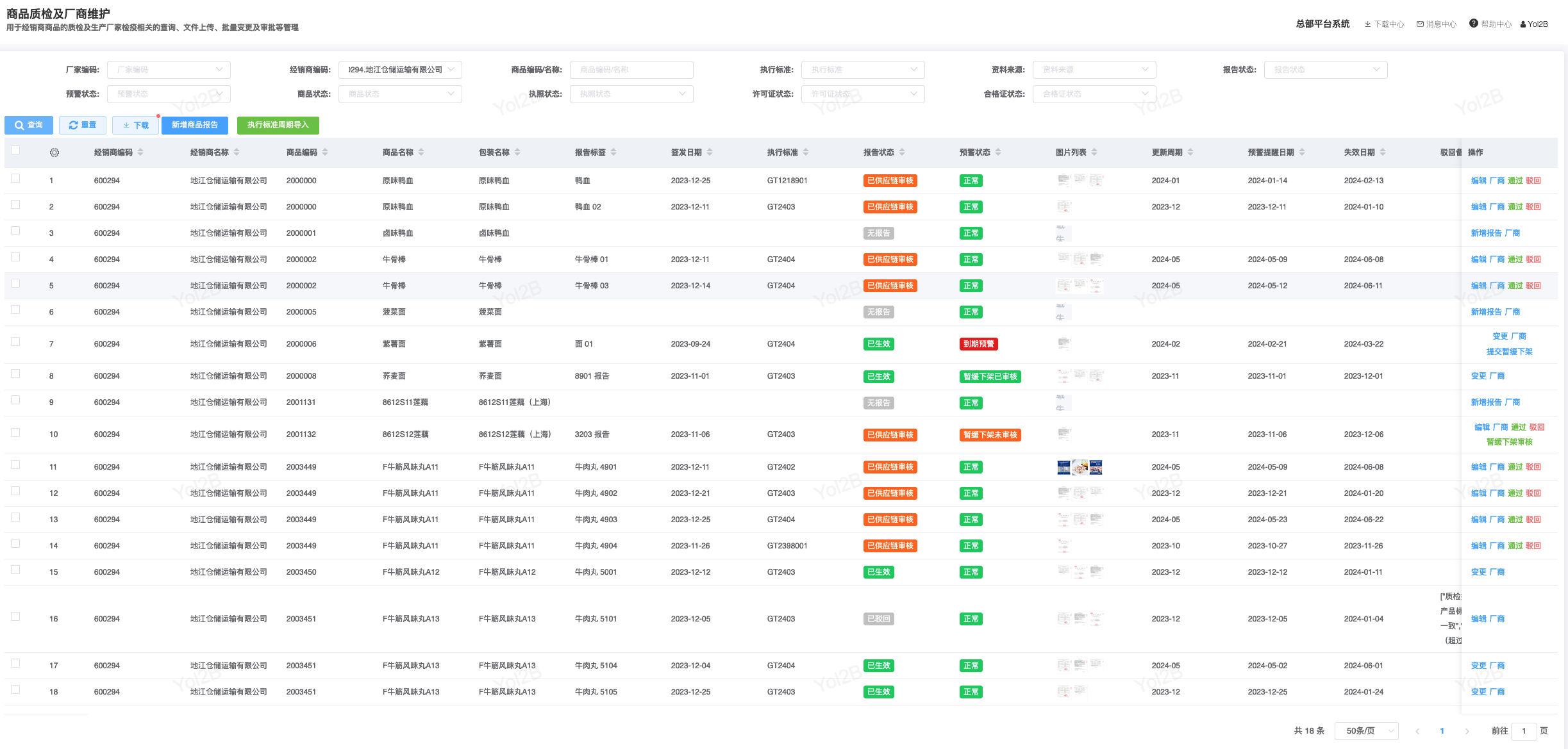Sort by 报告状态 column icon
The width and height of the screenshot is (1568, 749).
click(902, 152)
